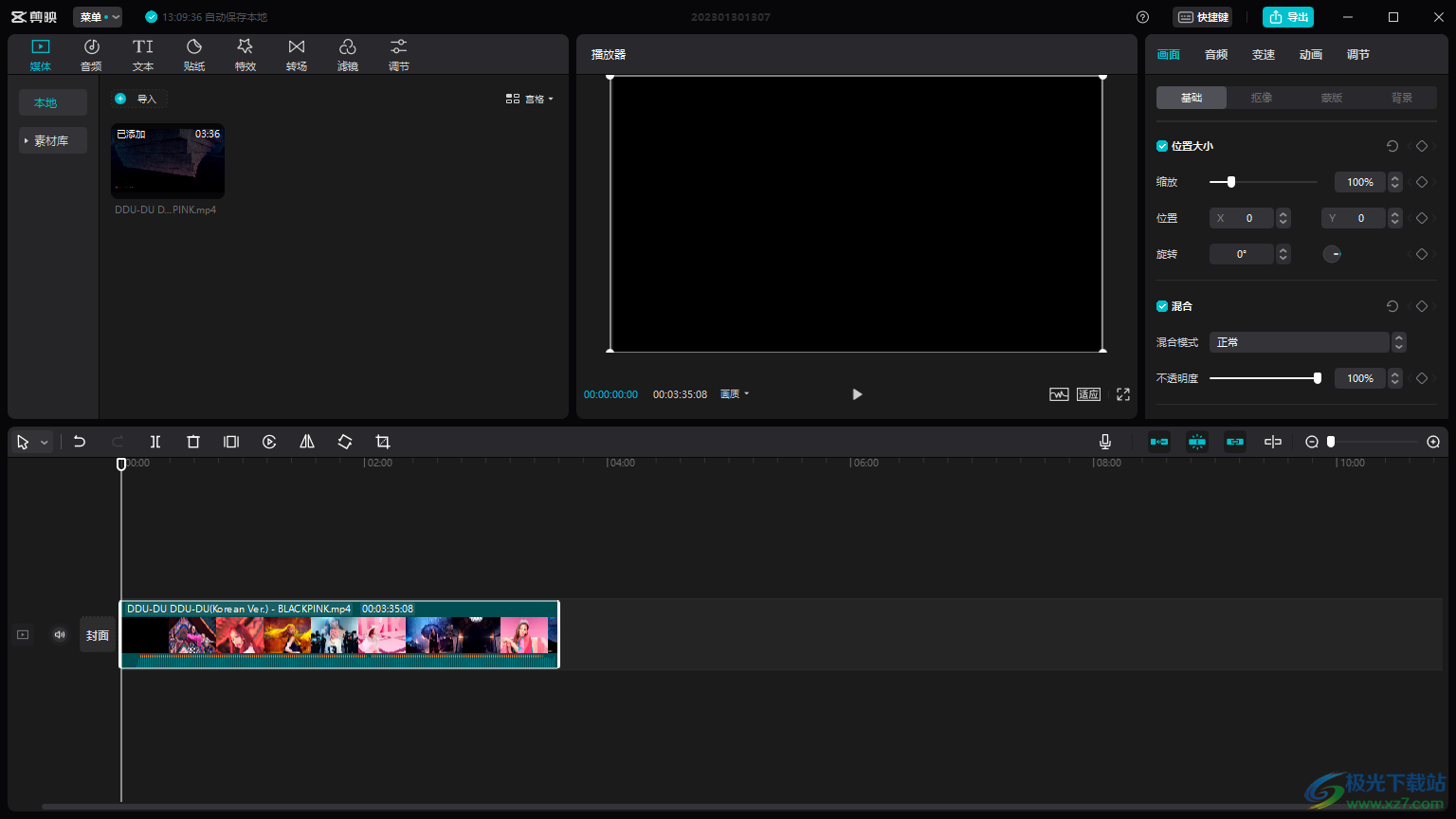
Task: Click the zoom in timeline magnifier
Action: pos(1433,442)
